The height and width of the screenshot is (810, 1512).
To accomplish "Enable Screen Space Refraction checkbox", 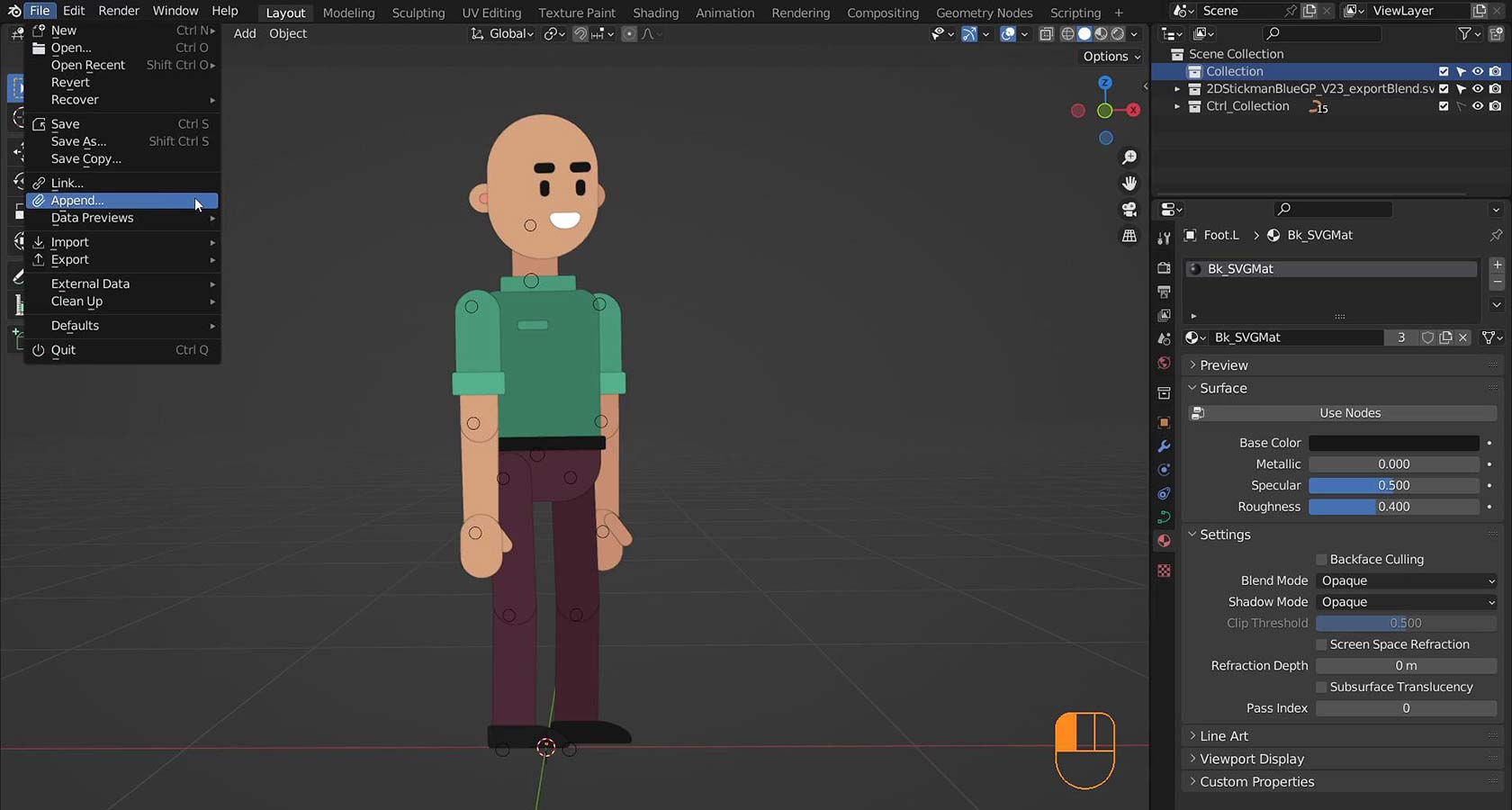I will 1321,644.
